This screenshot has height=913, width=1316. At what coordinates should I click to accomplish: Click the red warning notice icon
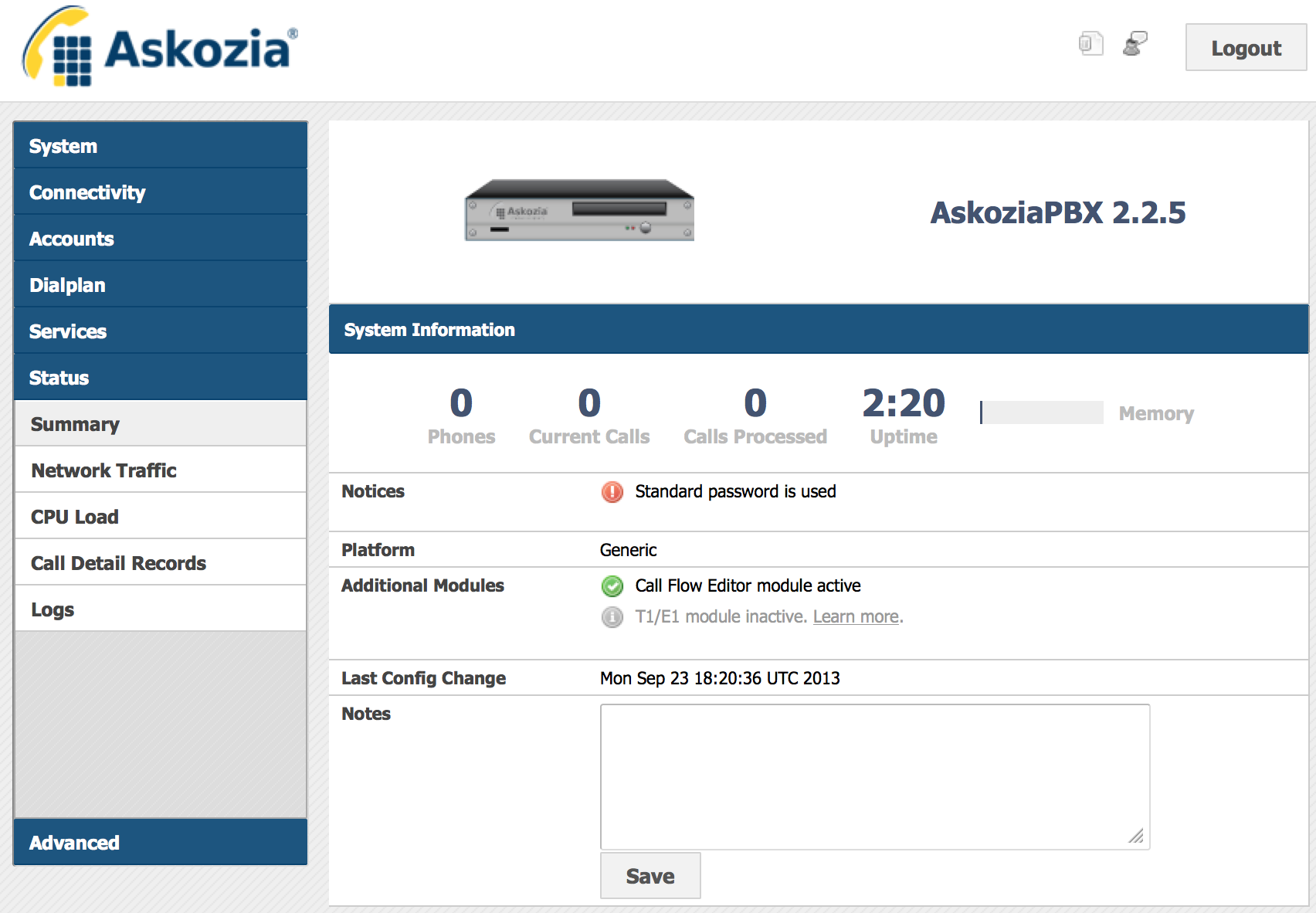pos(612,492)
